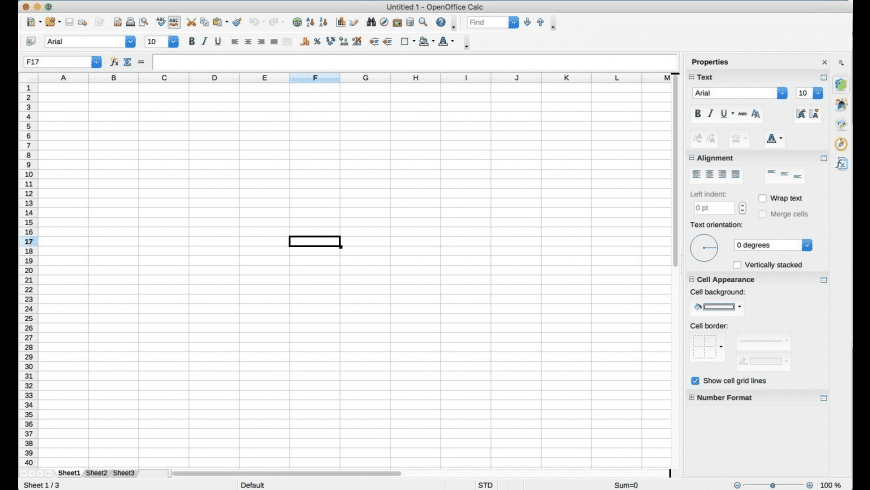The width and height of the screenshot is (870, 490).
Task: Open Styles and Formatting in formatting toolbar
Action: tap(31, 42)
